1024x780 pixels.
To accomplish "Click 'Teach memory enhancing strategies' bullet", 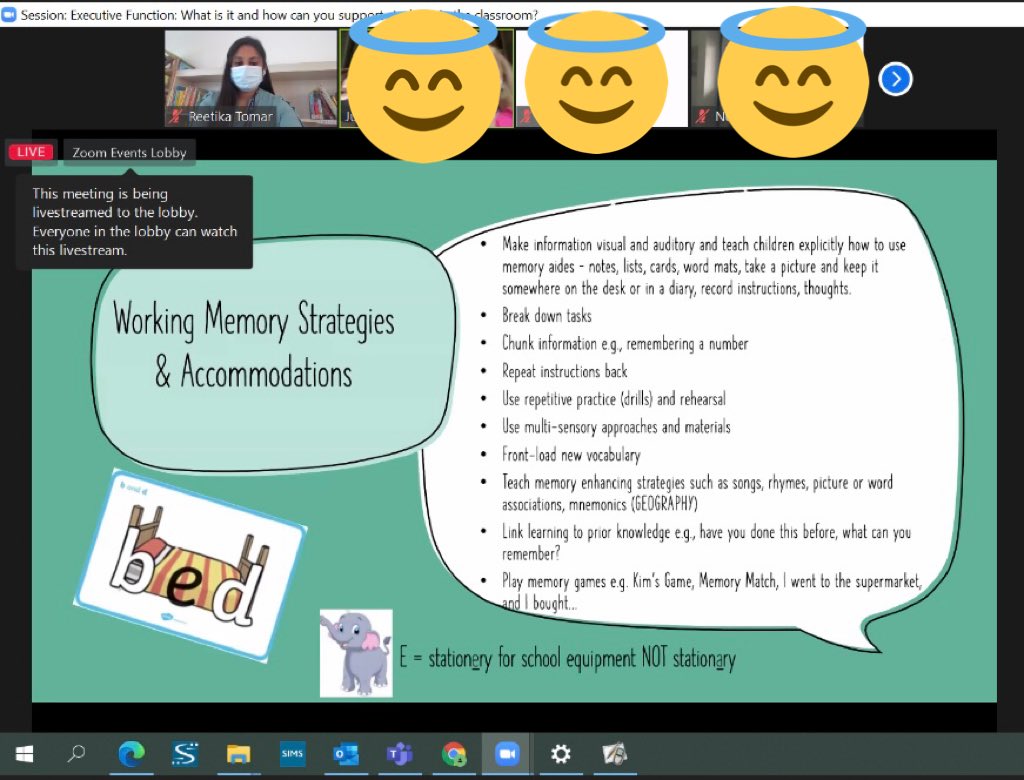I will 697,493.
